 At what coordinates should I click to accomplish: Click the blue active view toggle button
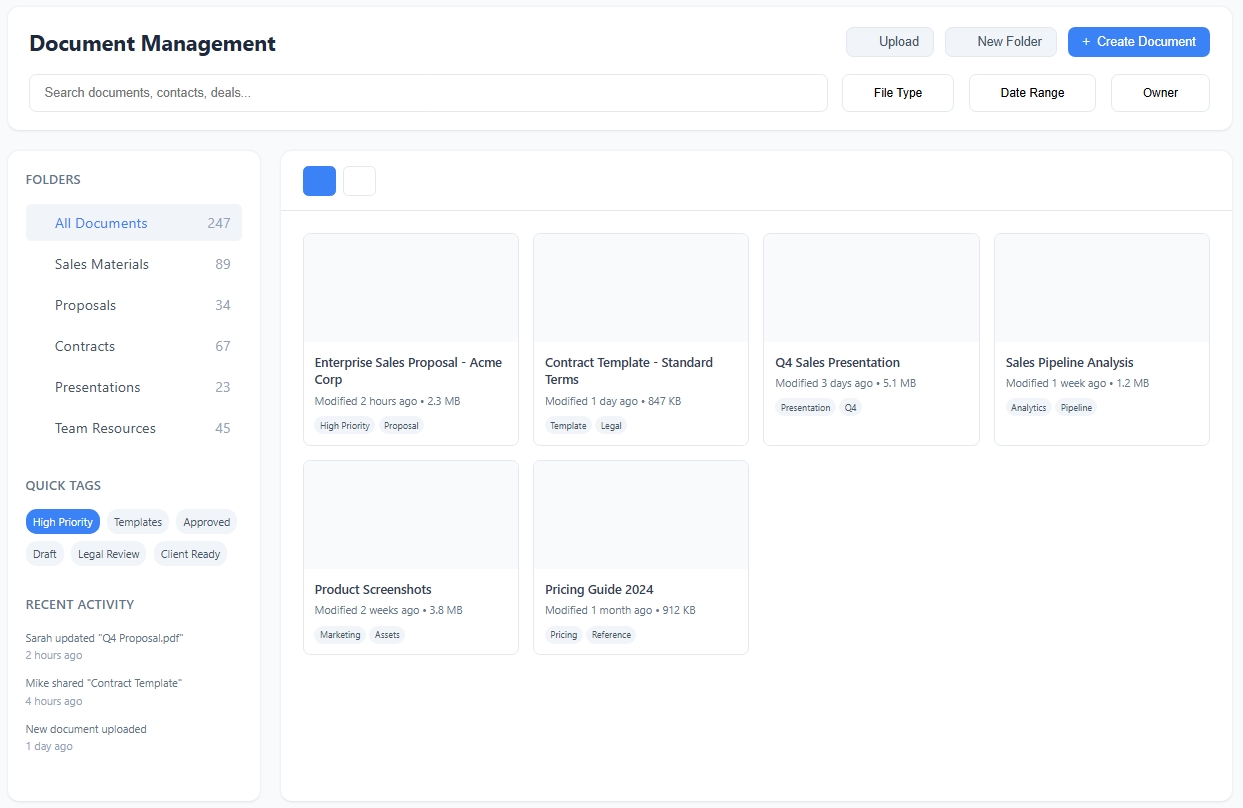click(319, 181)
